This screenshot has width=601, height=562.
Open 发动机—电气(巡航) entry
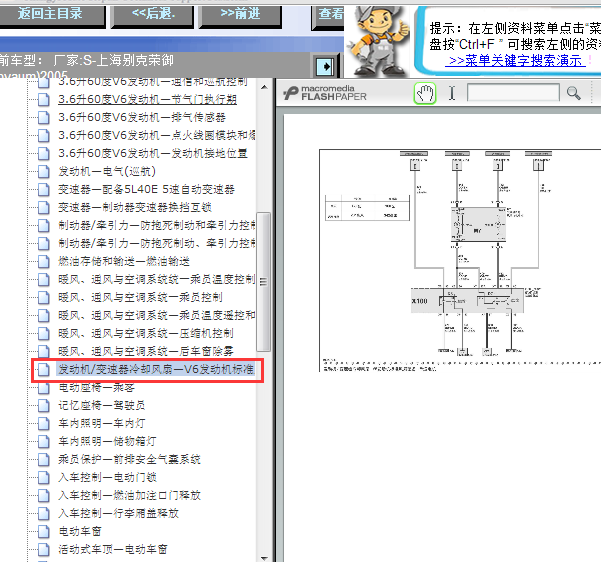click(107, 171)
